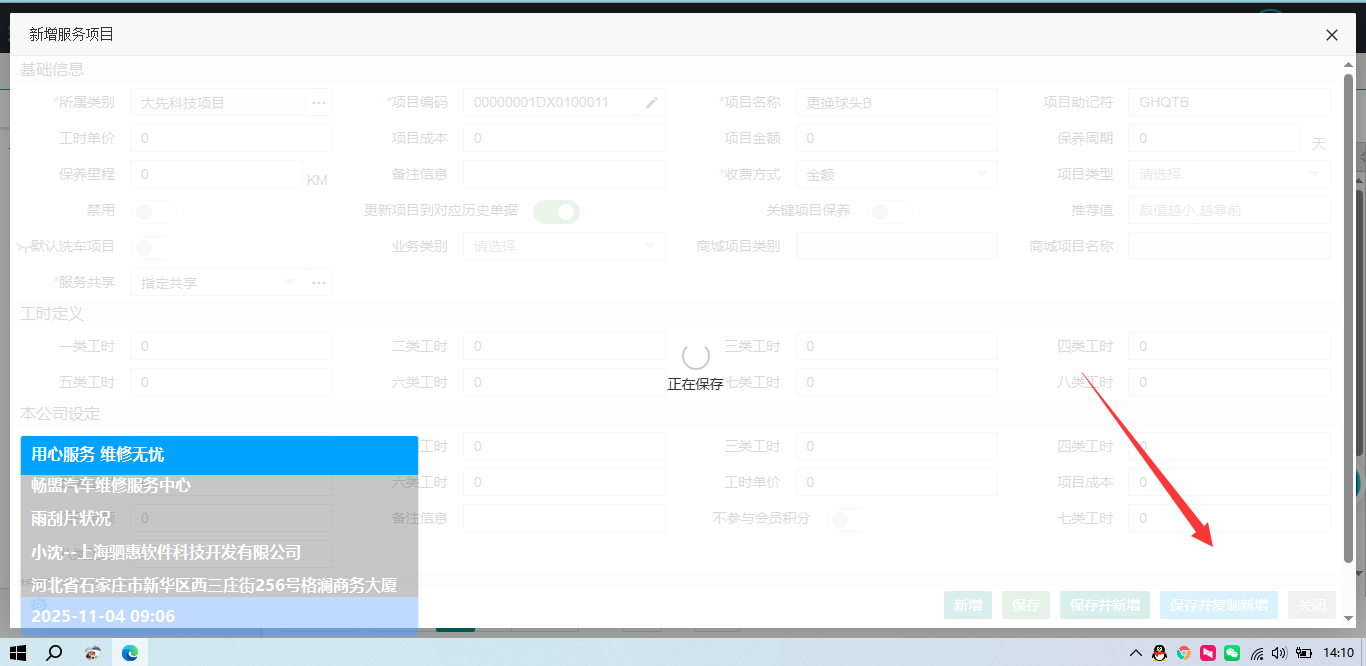Screen dimensions: 1366x666
Task: Click the pencil icon beside 项目编码
Action: [x=651, y=102]
